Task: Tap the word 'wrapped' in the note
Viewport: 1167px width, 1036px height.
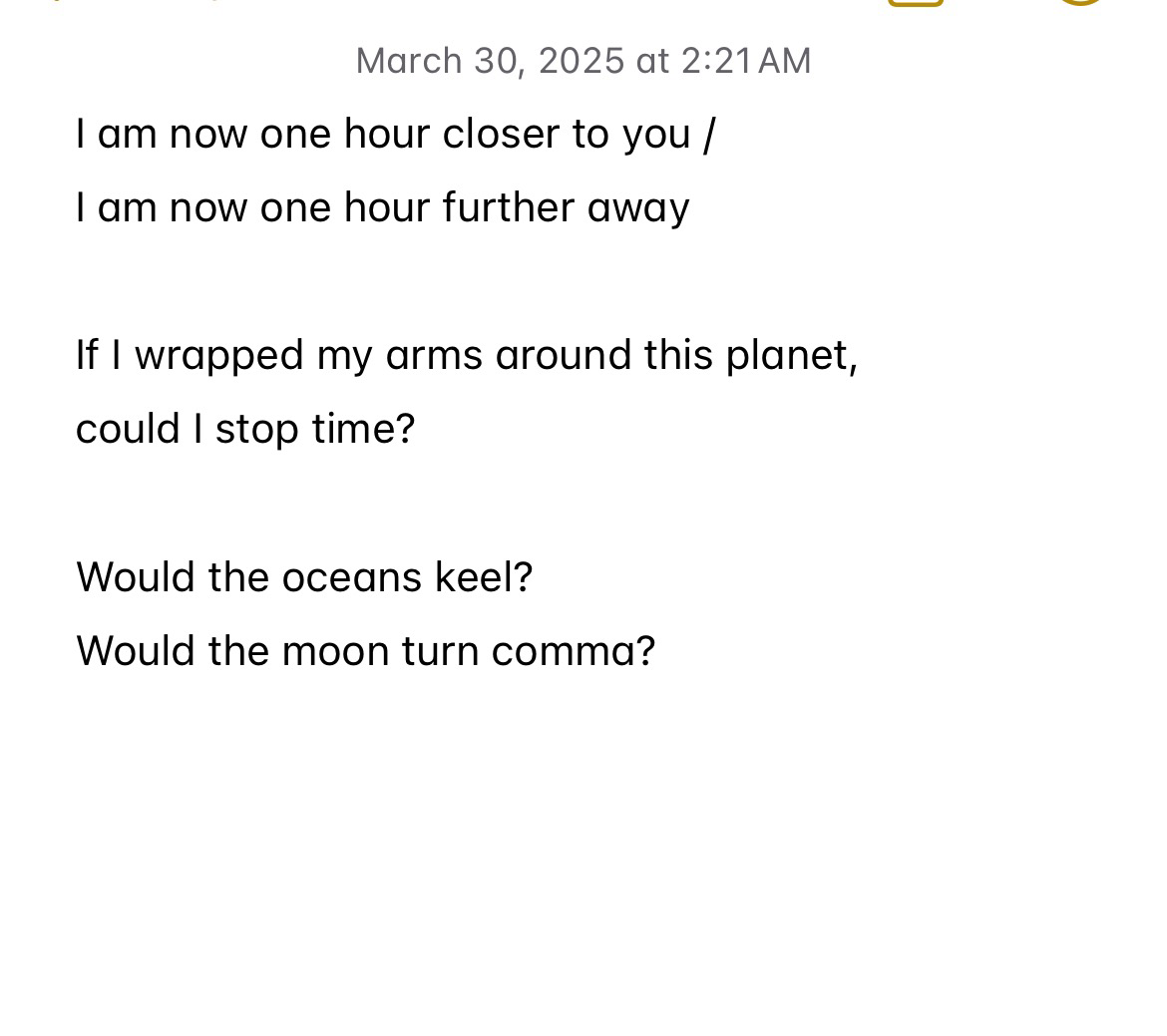Action: [x=218, y=356]
